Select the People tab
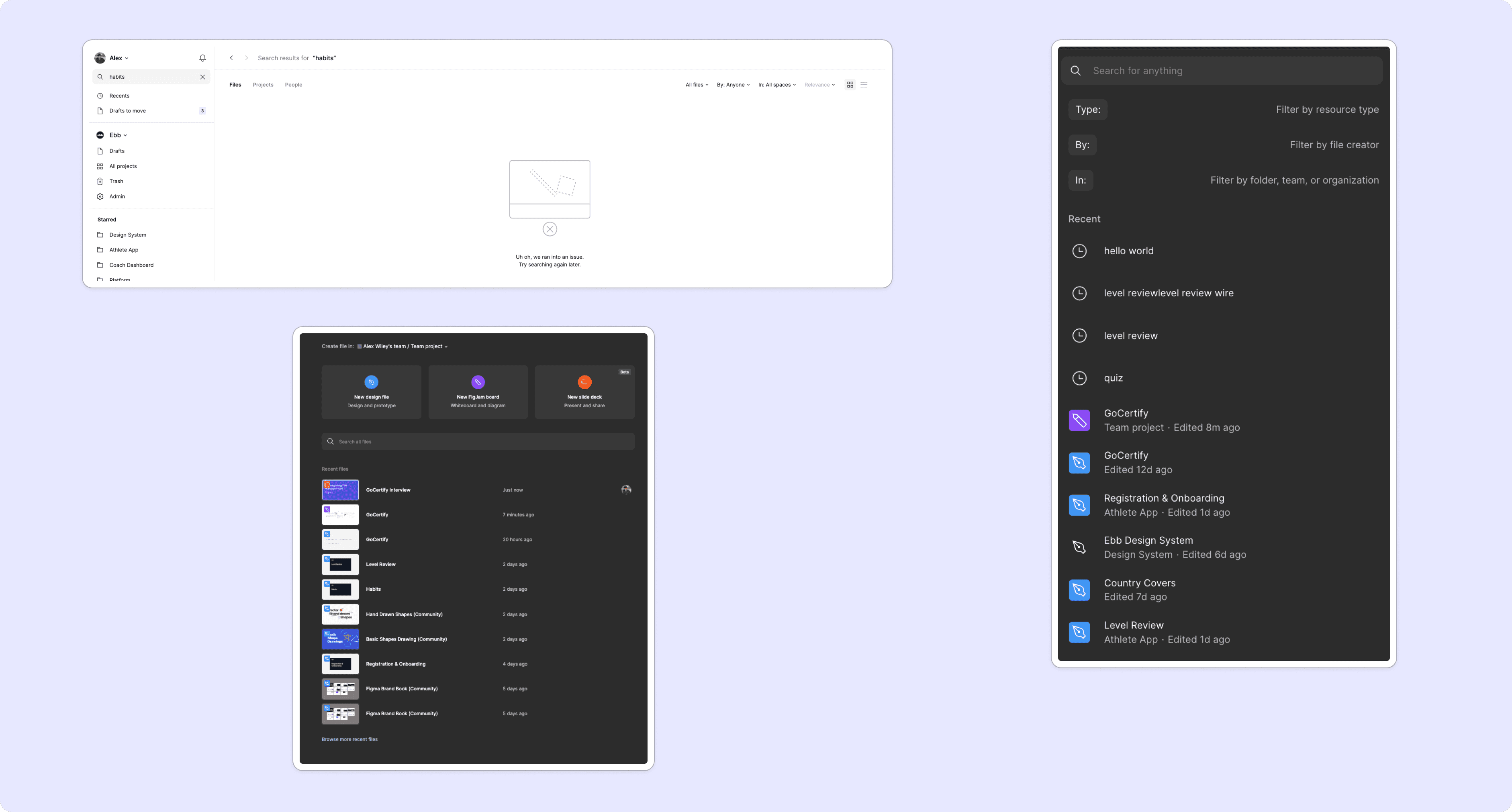This screenshot has height=812, width=1512. pyautogui.click(x=294, y=84)
